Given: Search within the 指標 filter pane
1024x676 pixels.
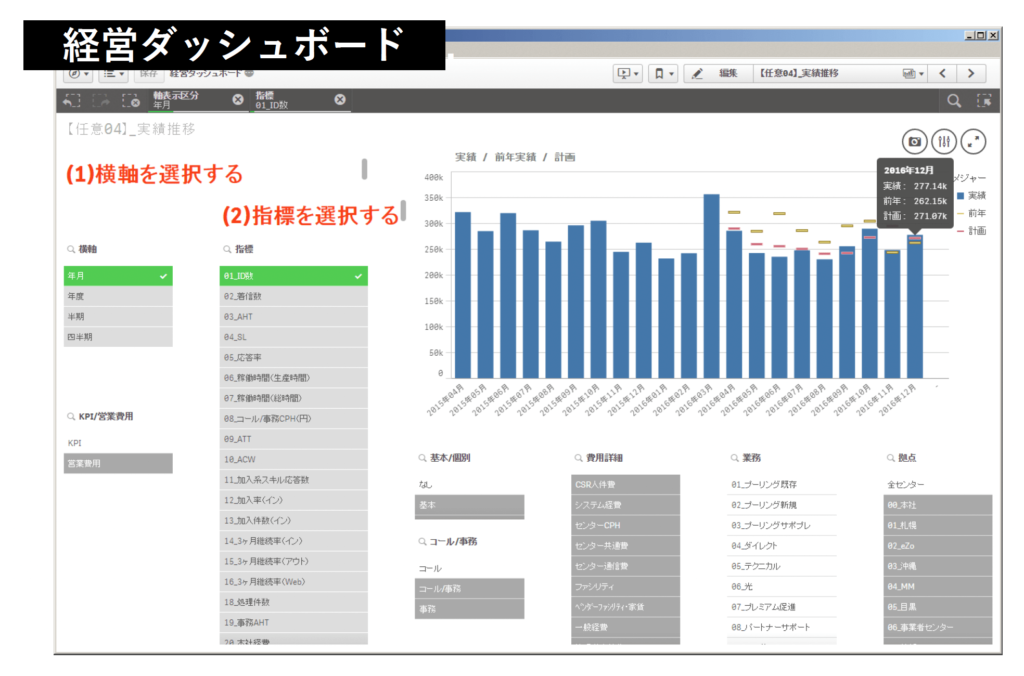Looking at the screenshot, I should [227, 249].
